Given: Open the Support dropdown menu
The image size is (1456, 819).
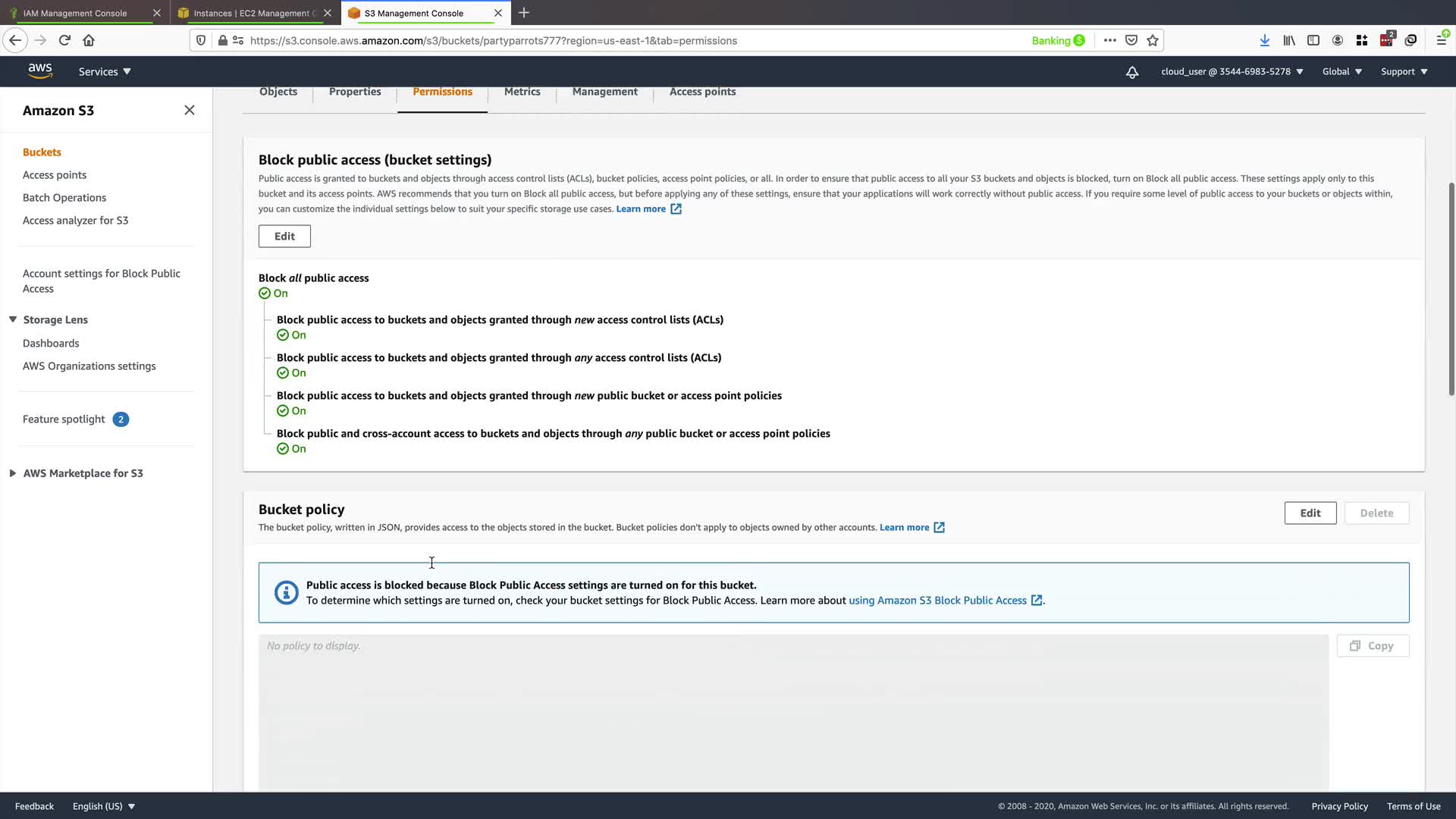Looking at the screenshot, I should pos(1404,71).
